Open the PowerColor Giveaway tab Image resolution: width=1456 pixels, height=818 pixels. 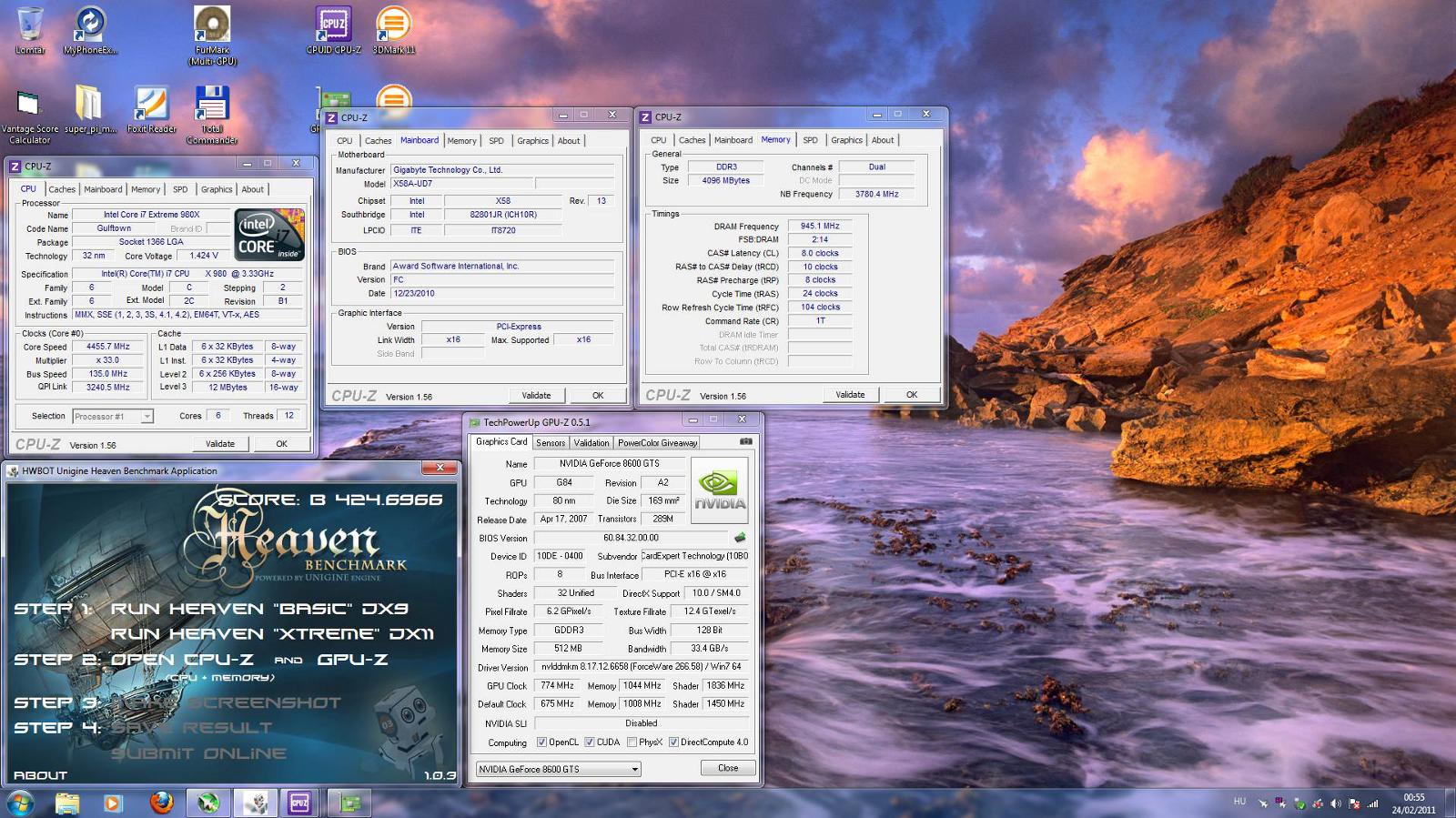657,443
